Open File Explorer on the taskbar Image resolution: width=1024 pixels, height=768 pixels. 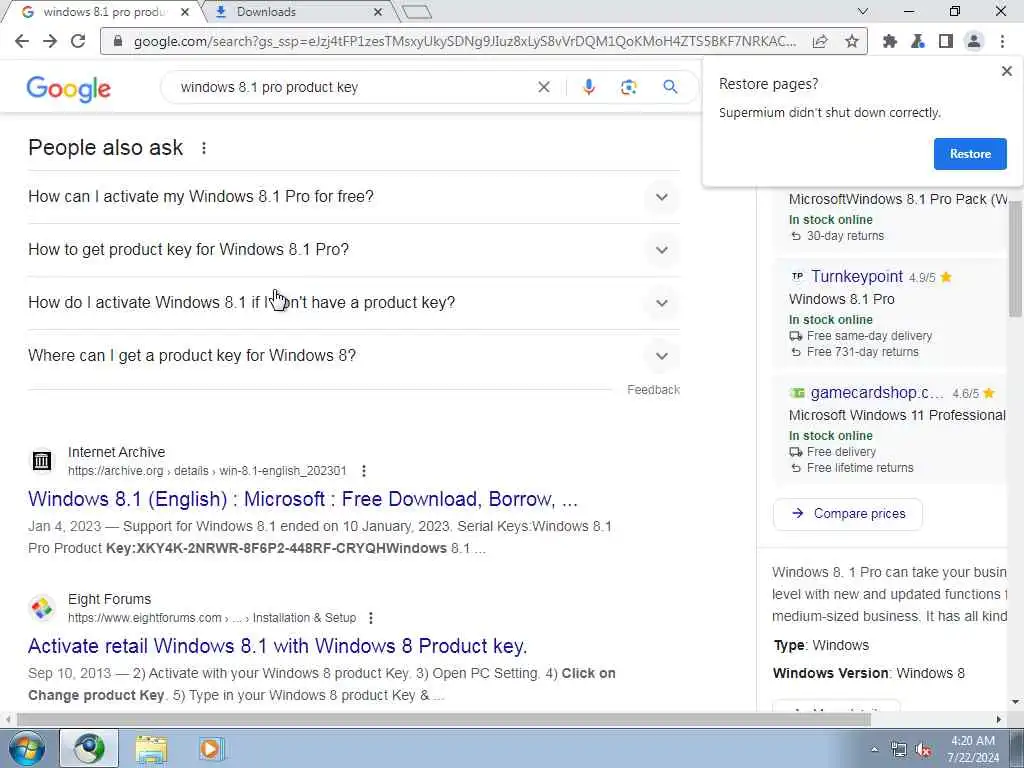tap(152, 748)
